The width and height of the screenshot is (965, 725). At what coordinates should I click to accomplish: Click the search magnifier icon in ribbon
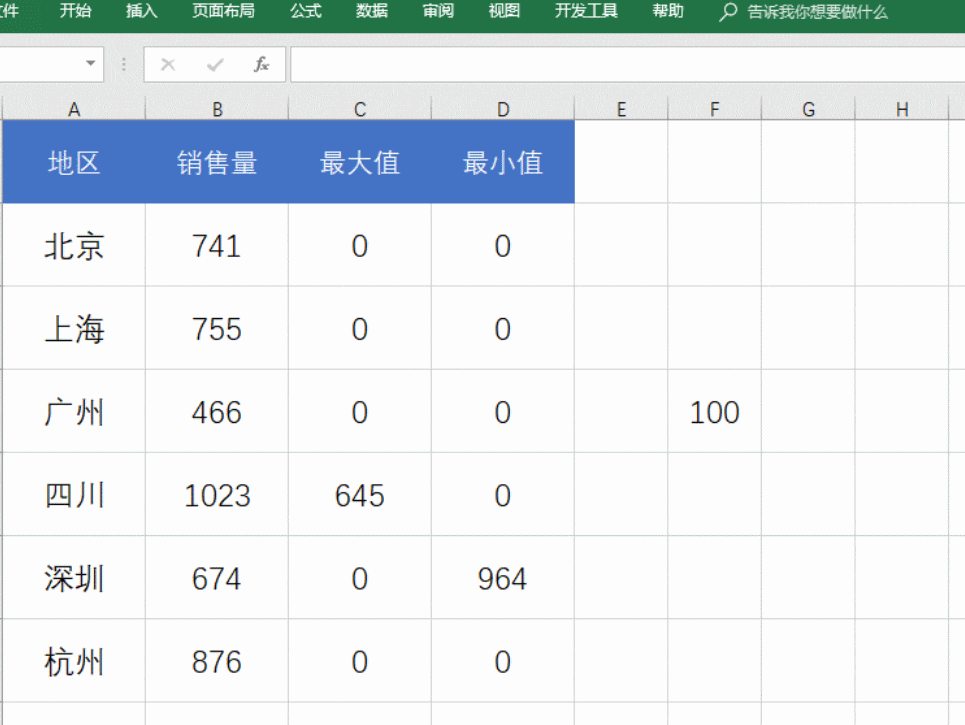point(727,12)
